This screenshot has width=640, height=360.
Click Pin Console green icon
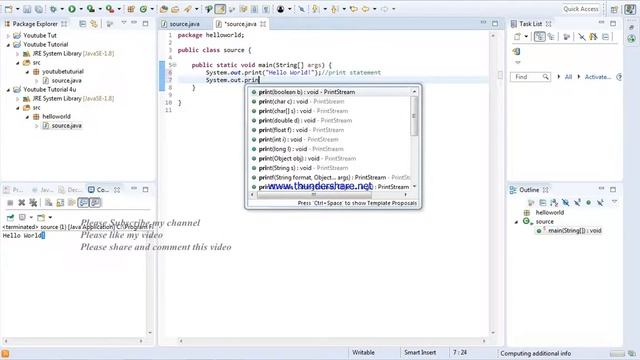(11, 217)
